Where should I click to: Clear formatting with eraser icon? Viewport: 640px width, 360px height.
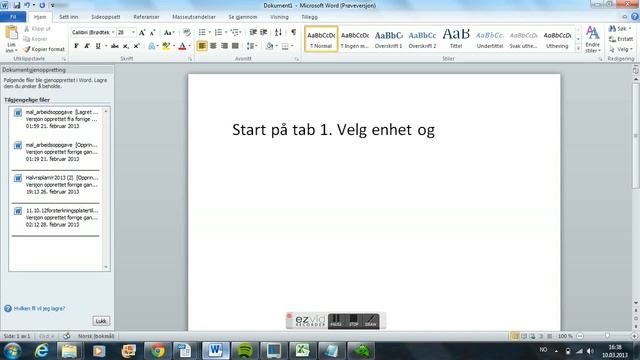coord(187,32)
